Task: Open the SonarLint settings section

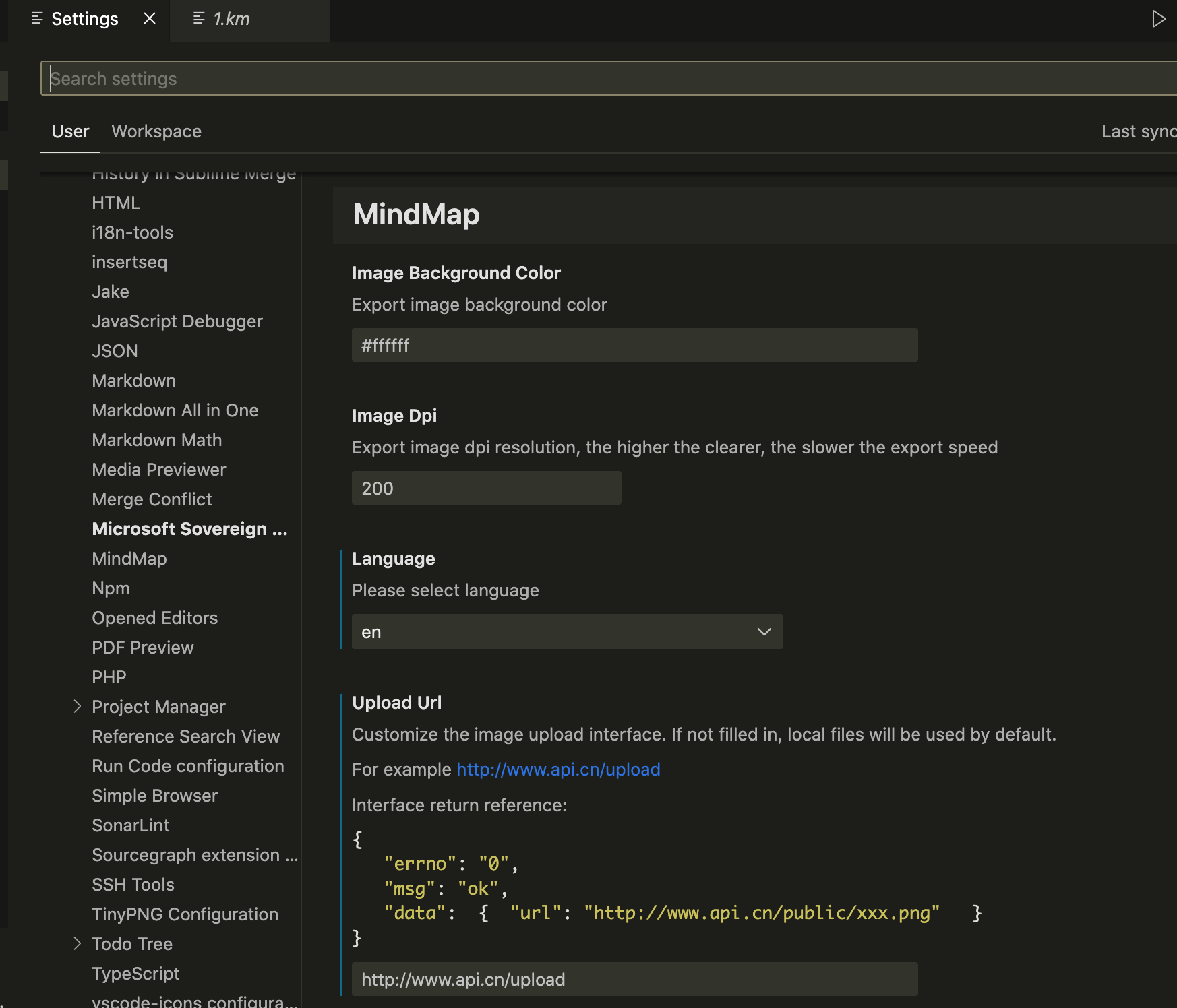Action: 131,825
